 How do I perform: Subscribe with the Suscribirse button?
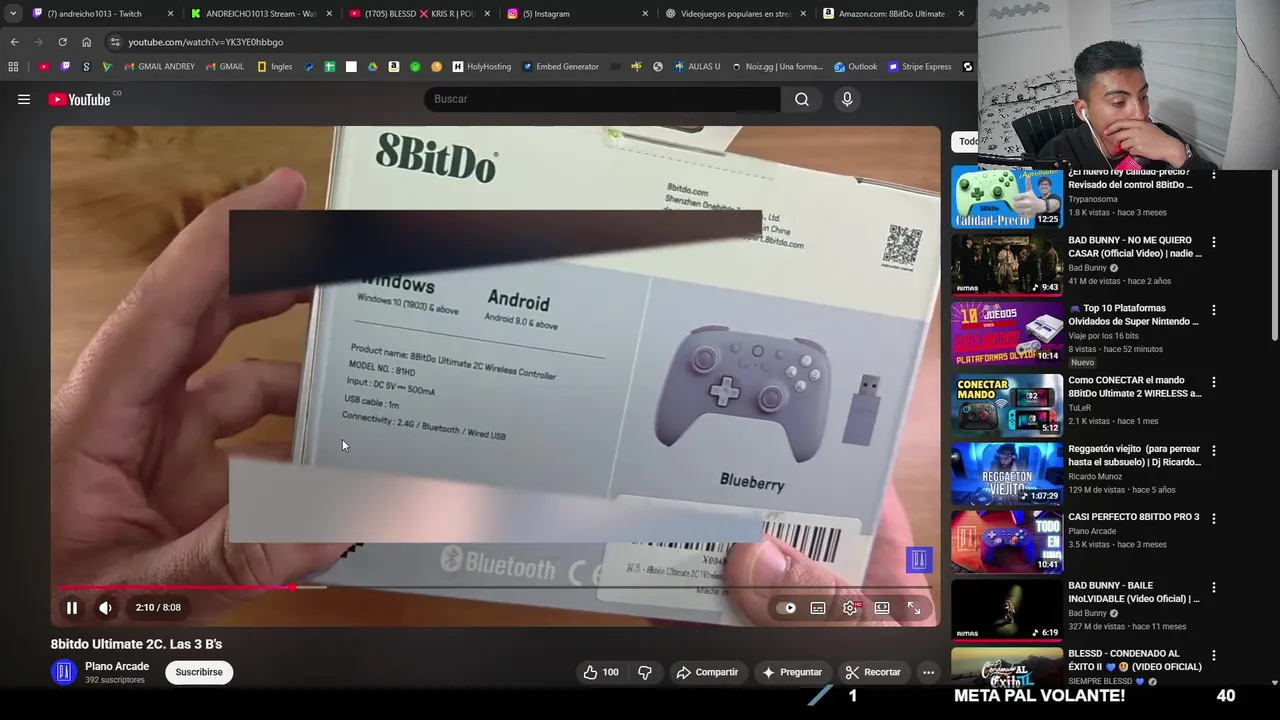199,672
